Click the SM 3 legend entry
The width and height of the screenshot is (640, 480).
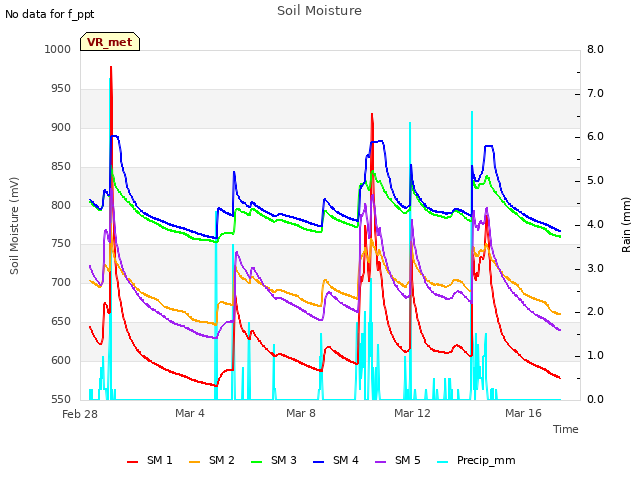(274, 460)
